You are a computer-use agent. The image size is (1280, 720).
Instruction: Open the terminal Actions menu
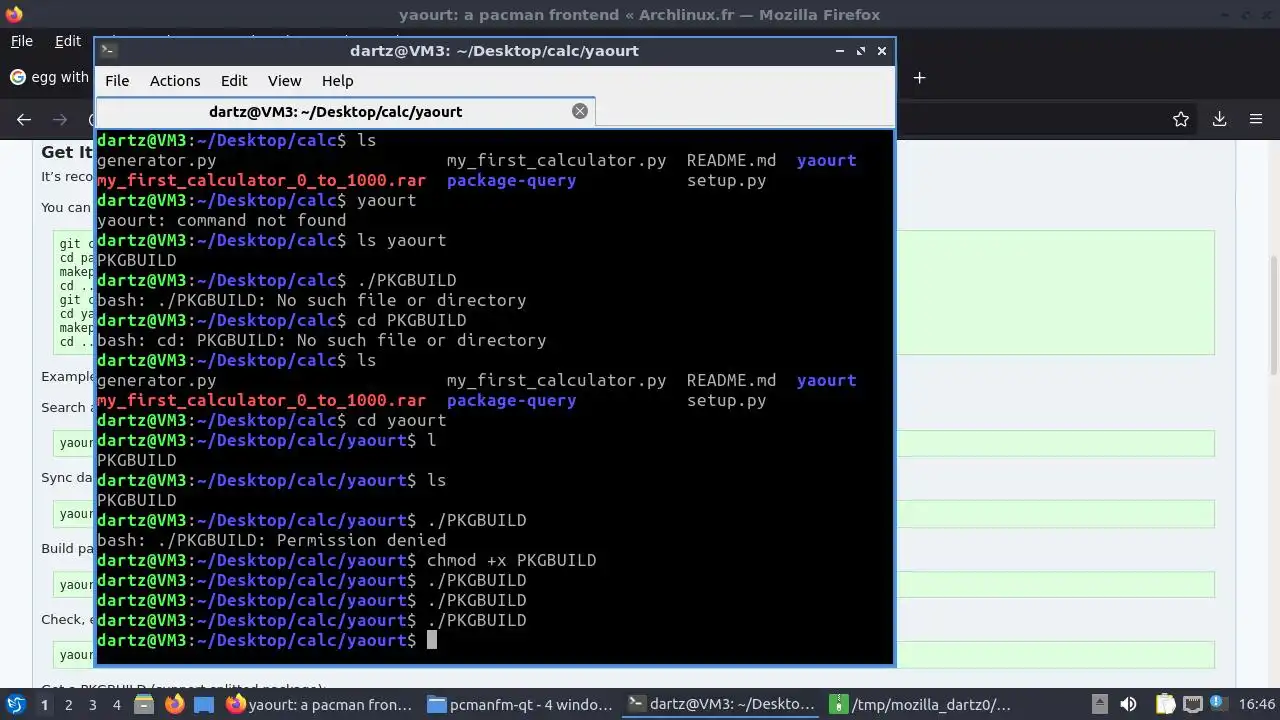[x=175, y=81]
